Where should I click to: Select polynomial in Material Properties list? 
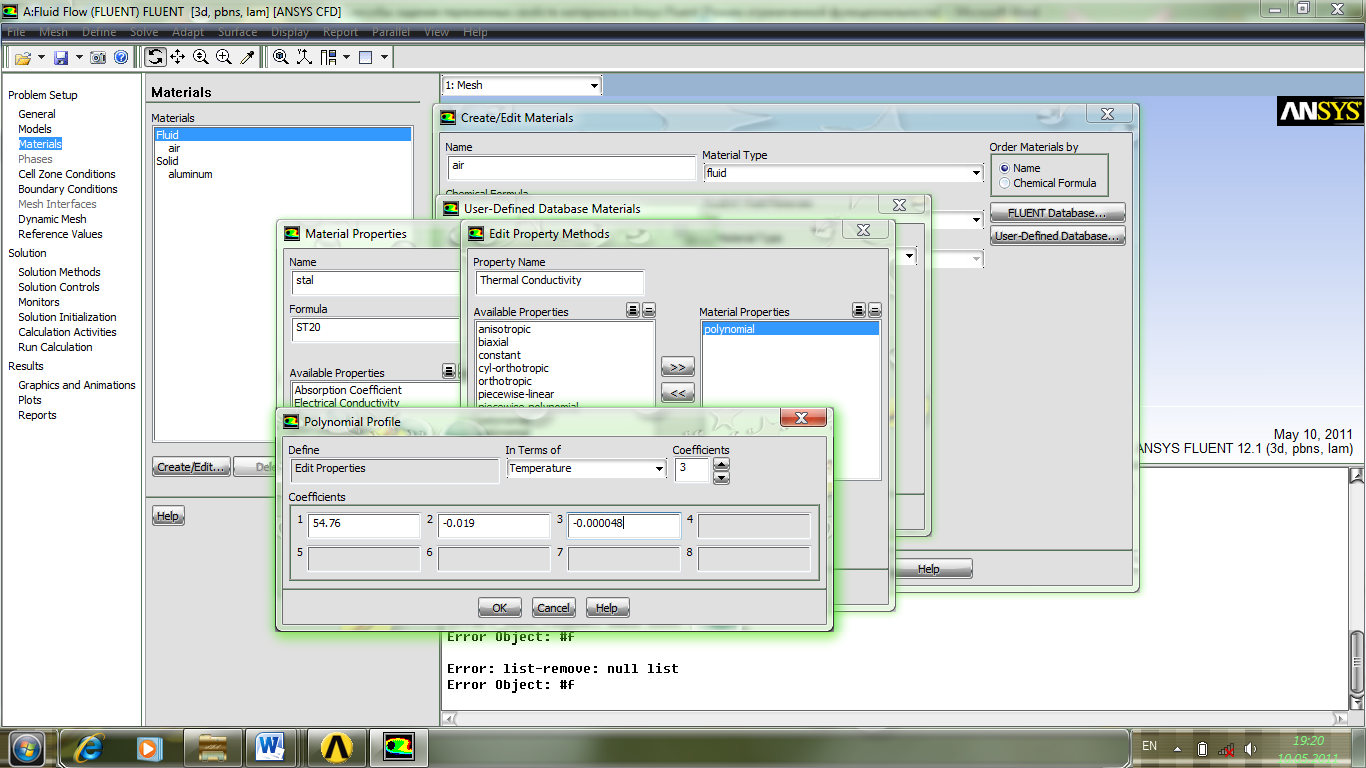pos(790,329)
